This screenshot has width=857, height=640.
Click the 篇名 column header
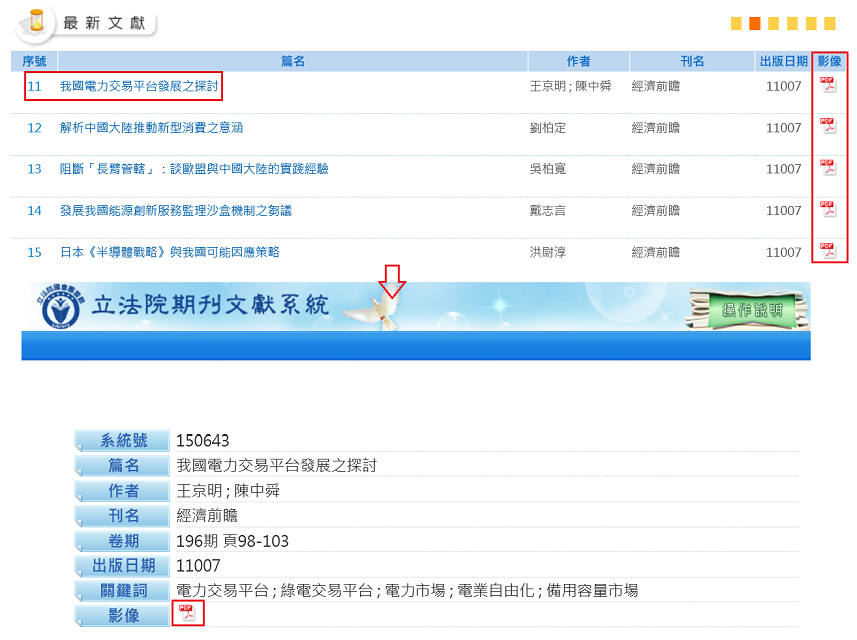pos(292,62)
